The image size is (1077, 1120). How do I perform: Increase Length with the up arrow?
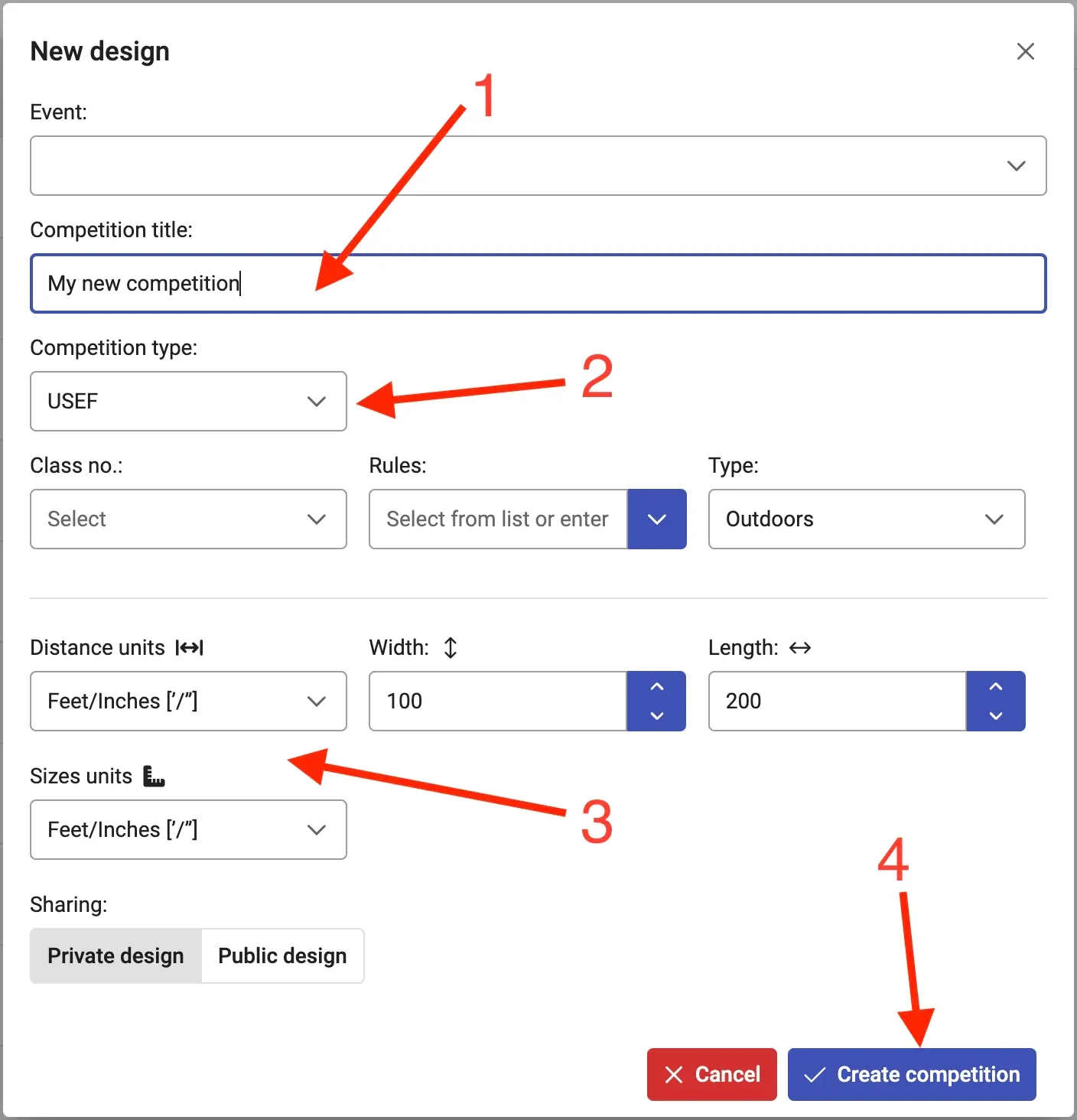point(995,687)
